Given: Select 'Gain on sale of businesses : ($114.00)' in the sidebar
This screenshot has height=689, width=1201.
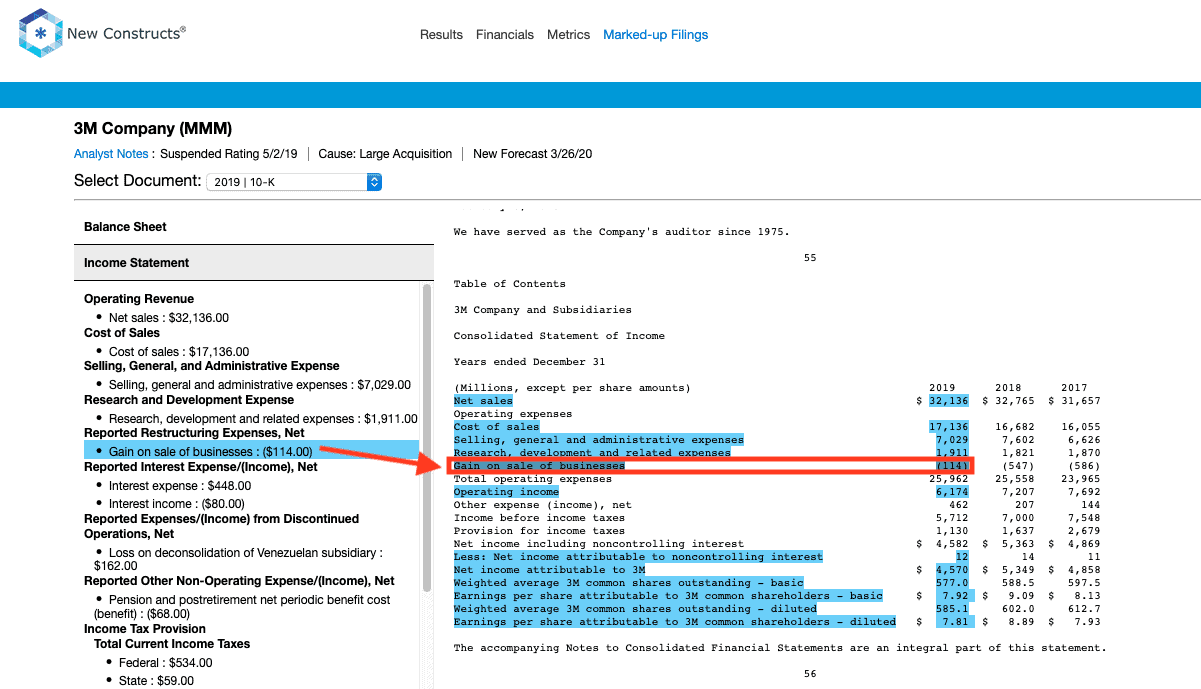Looking at the screenshot, I should (x=251, y=452).
